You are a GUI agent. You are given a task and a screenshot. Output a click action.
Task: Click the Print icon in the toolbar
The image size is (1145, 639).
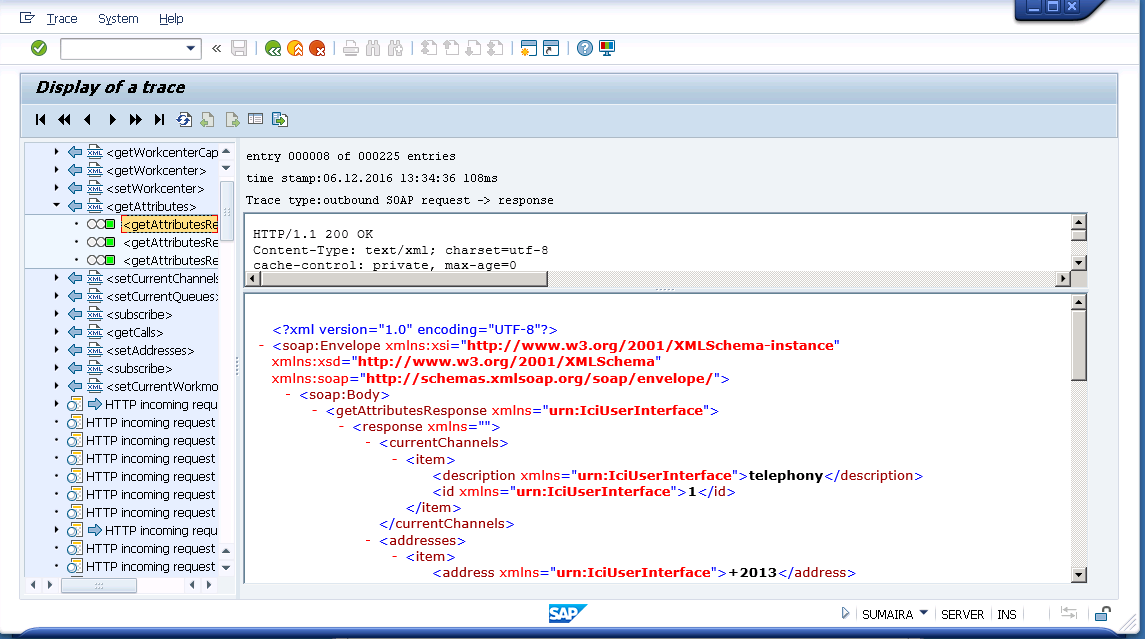[x=350, y=47]
